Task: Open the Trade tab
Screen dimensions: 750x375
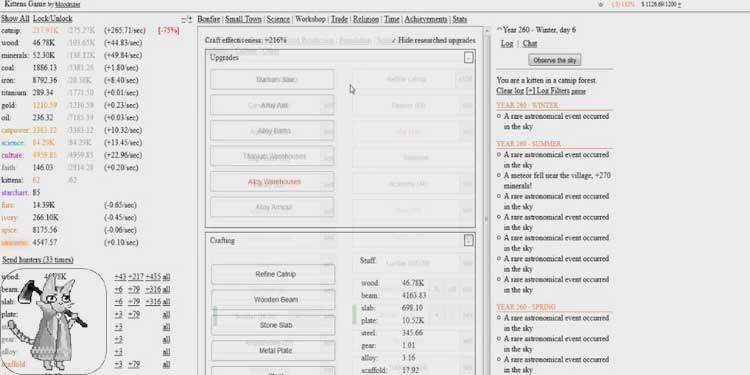Action: point(339,19)
